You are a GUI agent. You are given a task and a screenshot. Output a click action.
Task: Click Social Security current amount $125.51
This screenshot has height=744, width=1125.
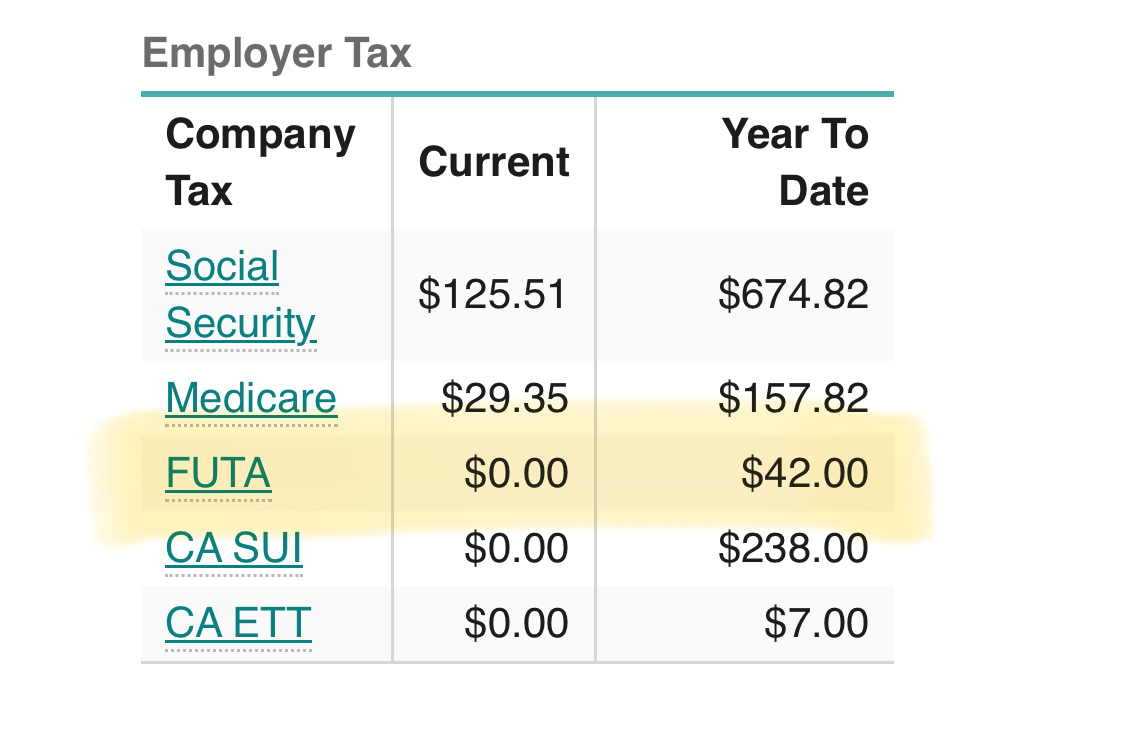[492, 294]
